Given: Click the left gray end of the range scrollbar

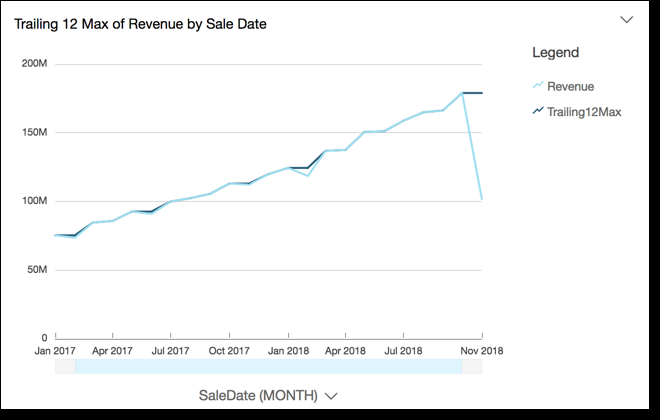Looking at the screenshot, I should 64,367.
